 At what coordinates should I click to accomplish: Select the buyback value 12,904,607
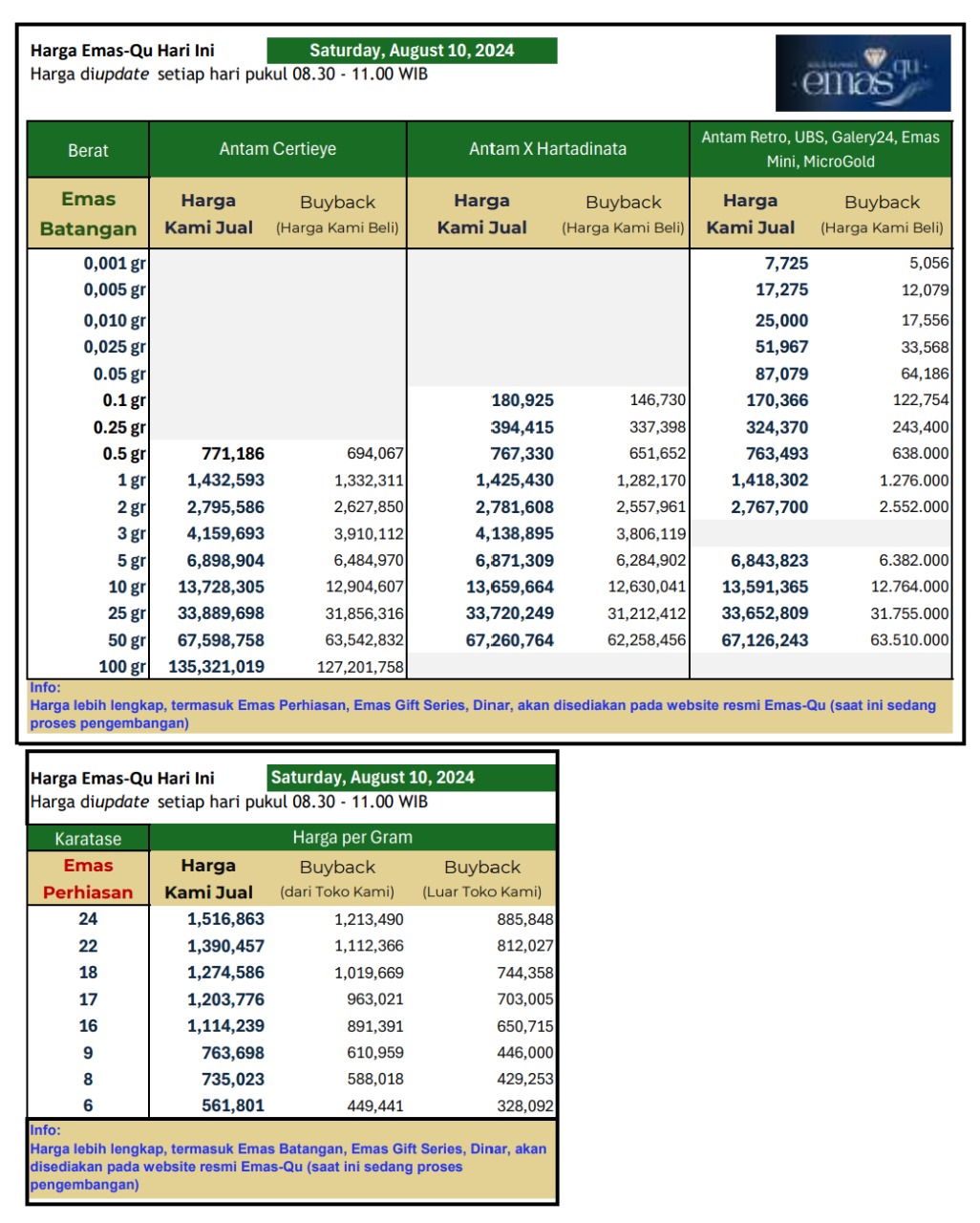click(x=365, y=588)
